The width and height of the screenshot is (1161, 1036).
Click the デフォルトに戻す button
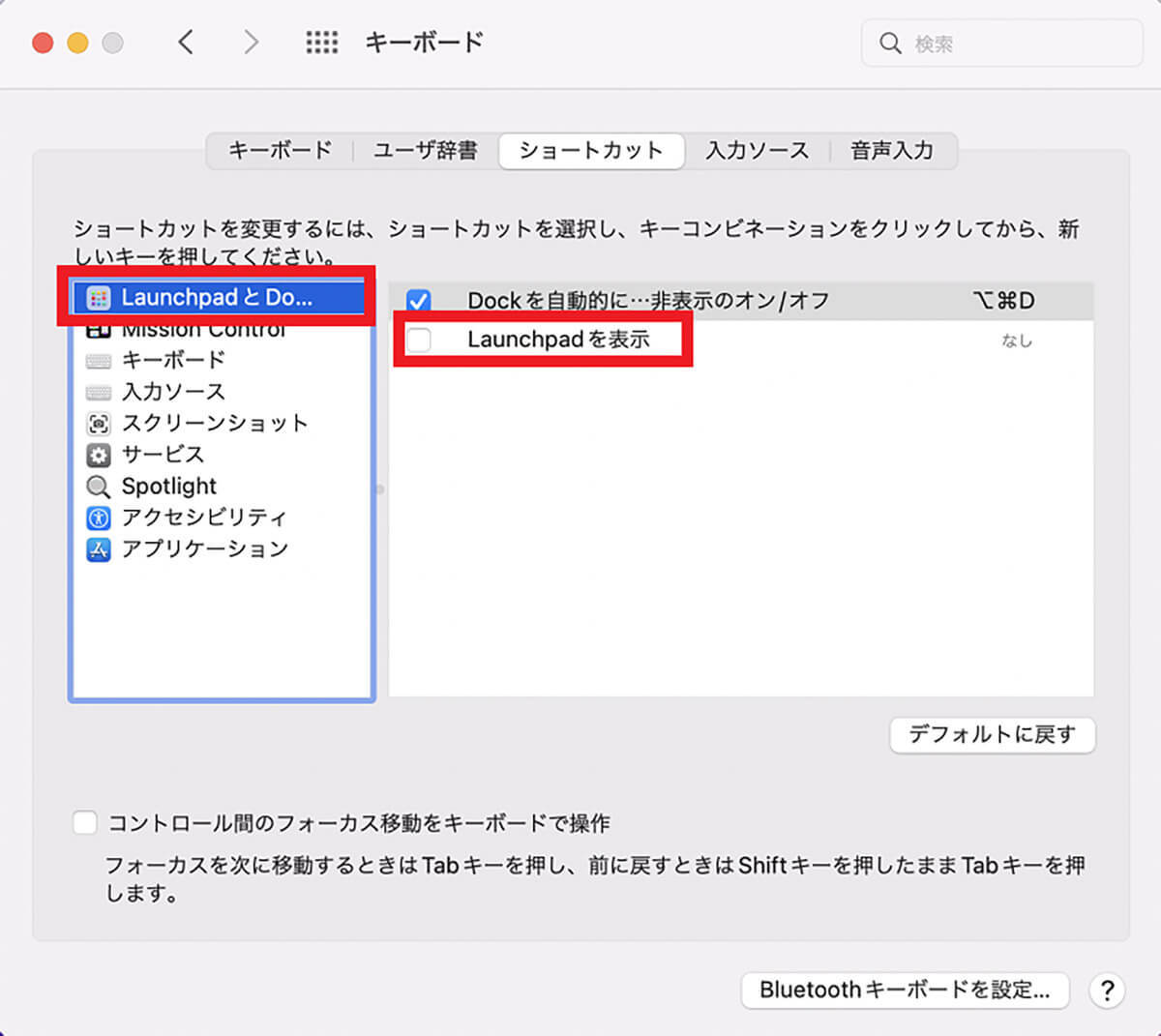click(x=993, y=735)
